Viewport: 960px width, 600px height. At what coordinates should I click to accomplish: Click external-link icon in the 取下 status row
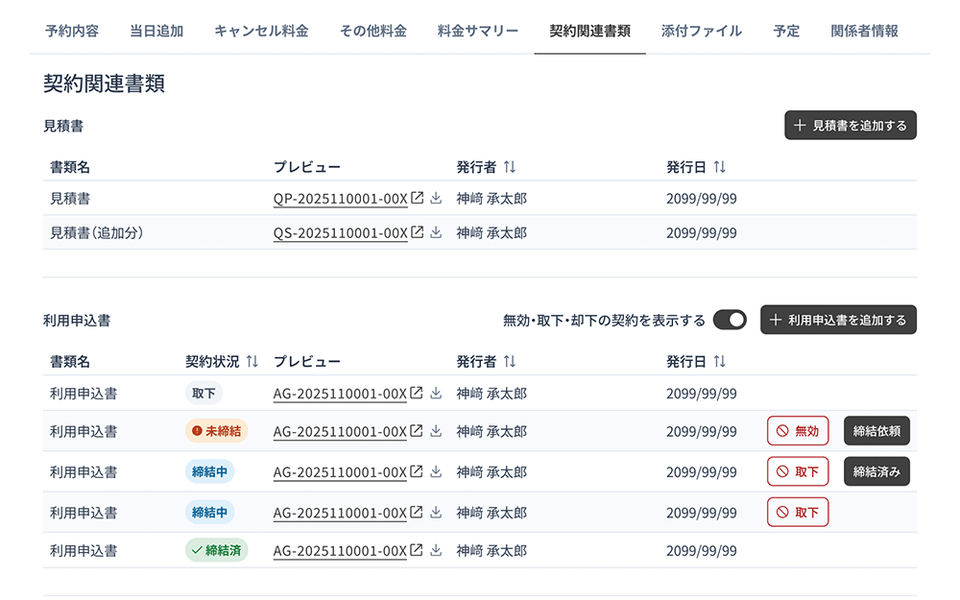[416, 392]
